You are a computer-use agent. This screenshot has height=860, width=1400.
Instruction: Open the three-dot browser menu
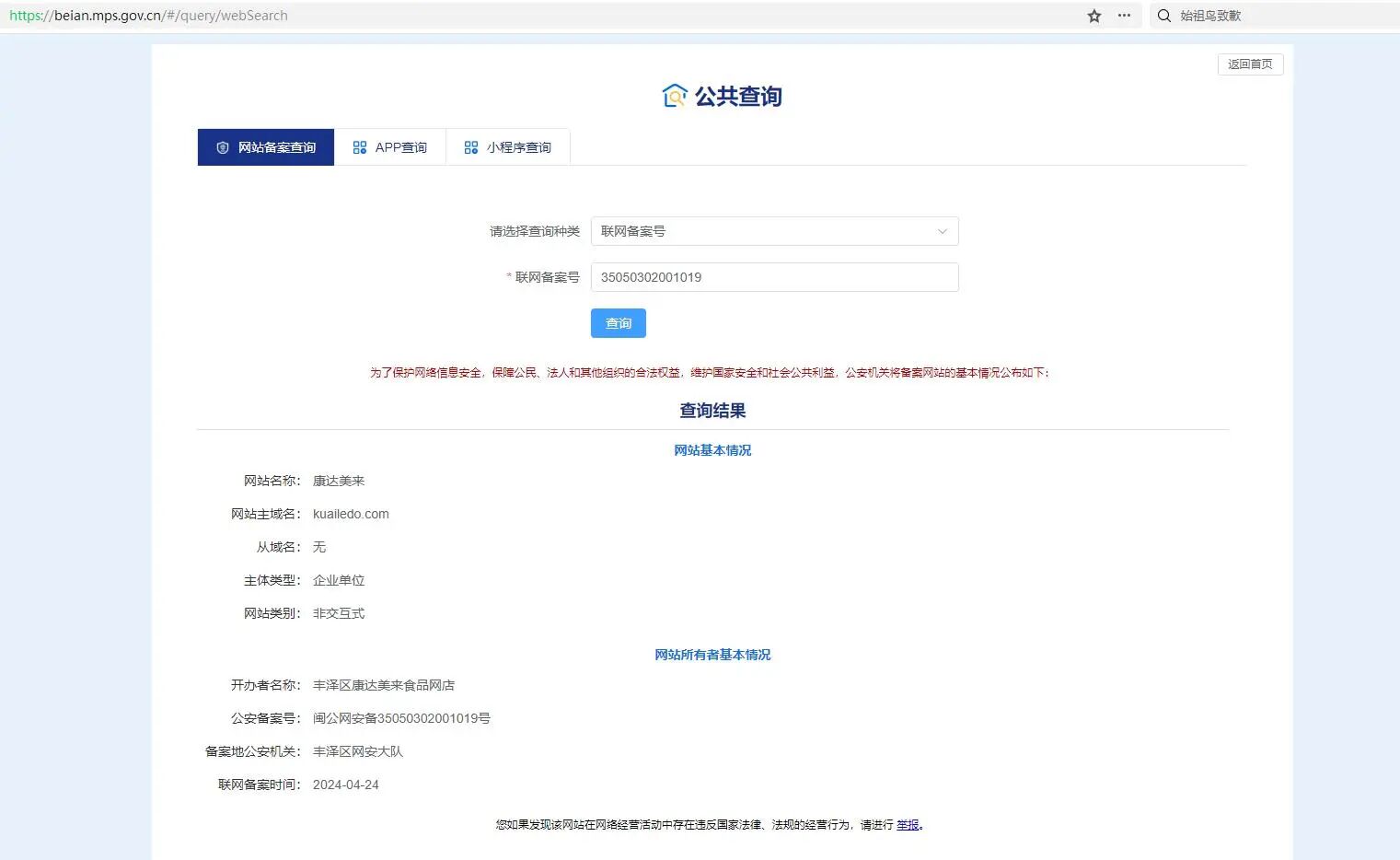[x=1124, y=16]
